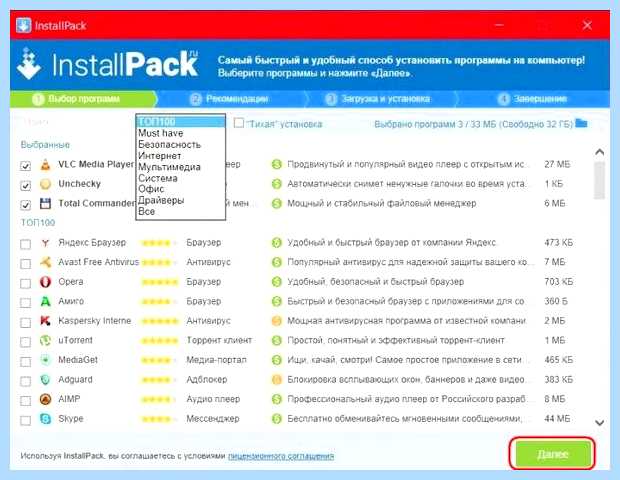Click the Skype program icon
The width and height of the screenshot is (620, 480).
click(45, 419)
